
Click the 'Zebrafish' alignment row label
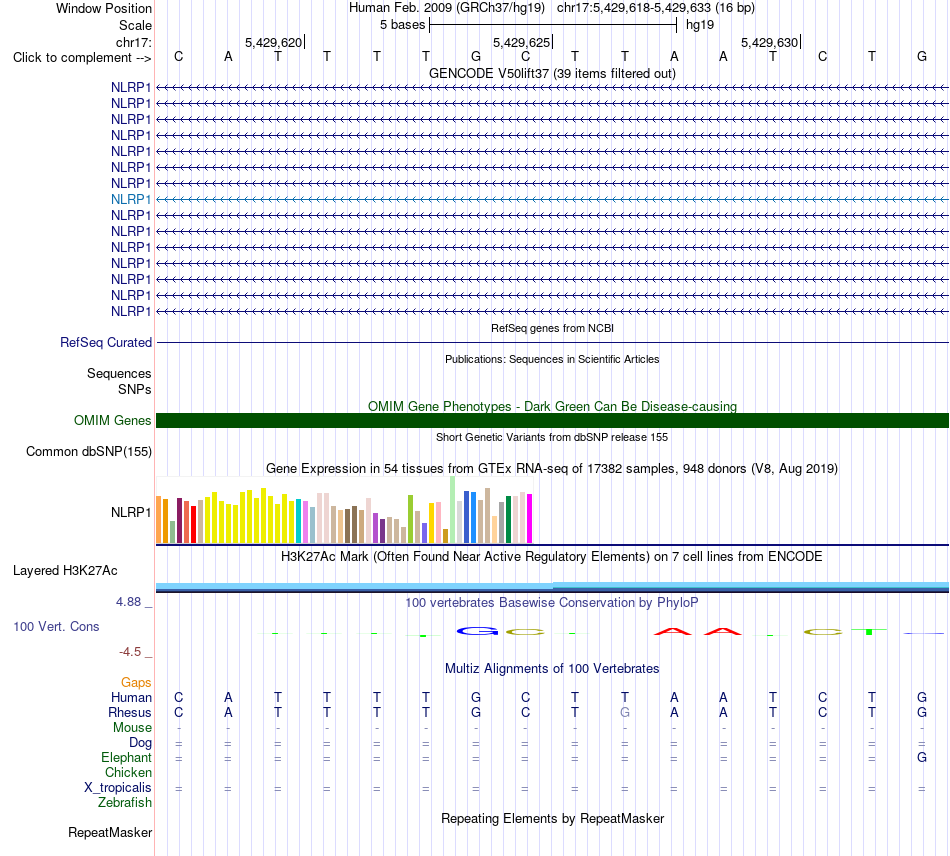click(125, 802)
